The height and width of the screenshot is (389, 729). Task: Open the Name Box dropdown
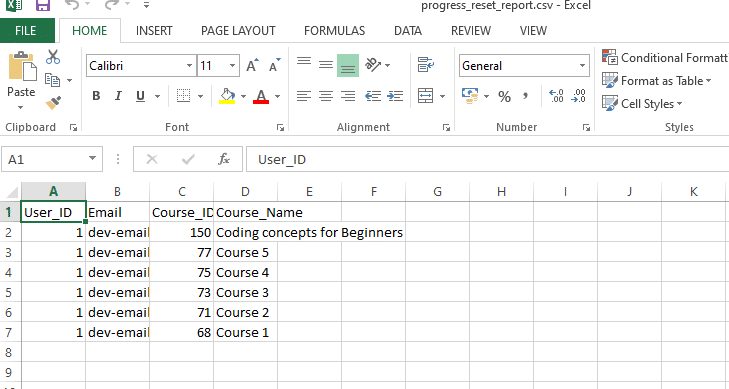point(93,159)
